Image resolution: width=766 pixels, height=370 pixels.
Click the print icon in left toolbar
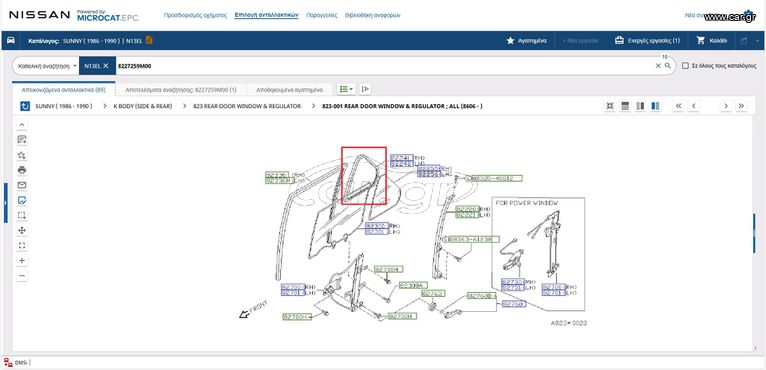point(21,170)
